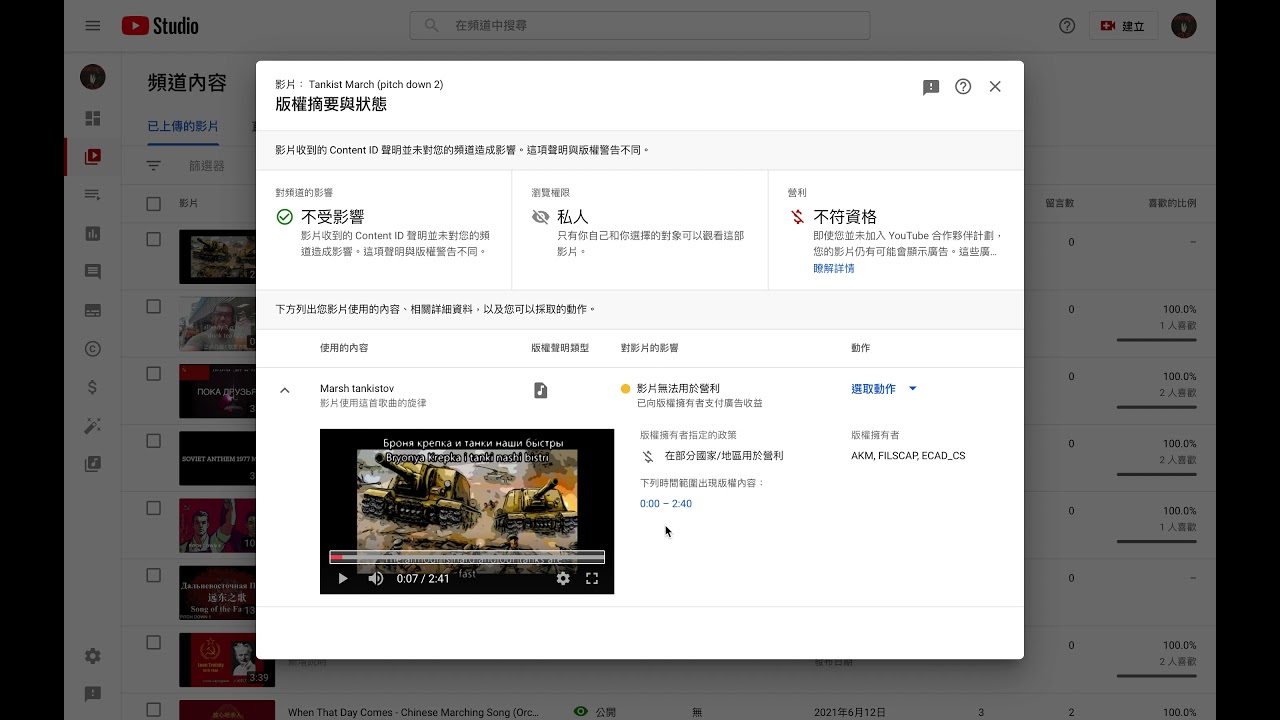Open the Comments icon in the sidebar
Viewport: 1280px width, 720px height.
point(93,271)
